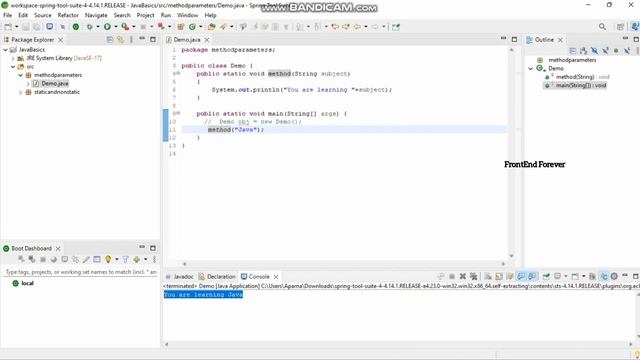Click Collapse All icon in Package Explorer
Viewport: 640px width, 360px height.
pos(110,40)
